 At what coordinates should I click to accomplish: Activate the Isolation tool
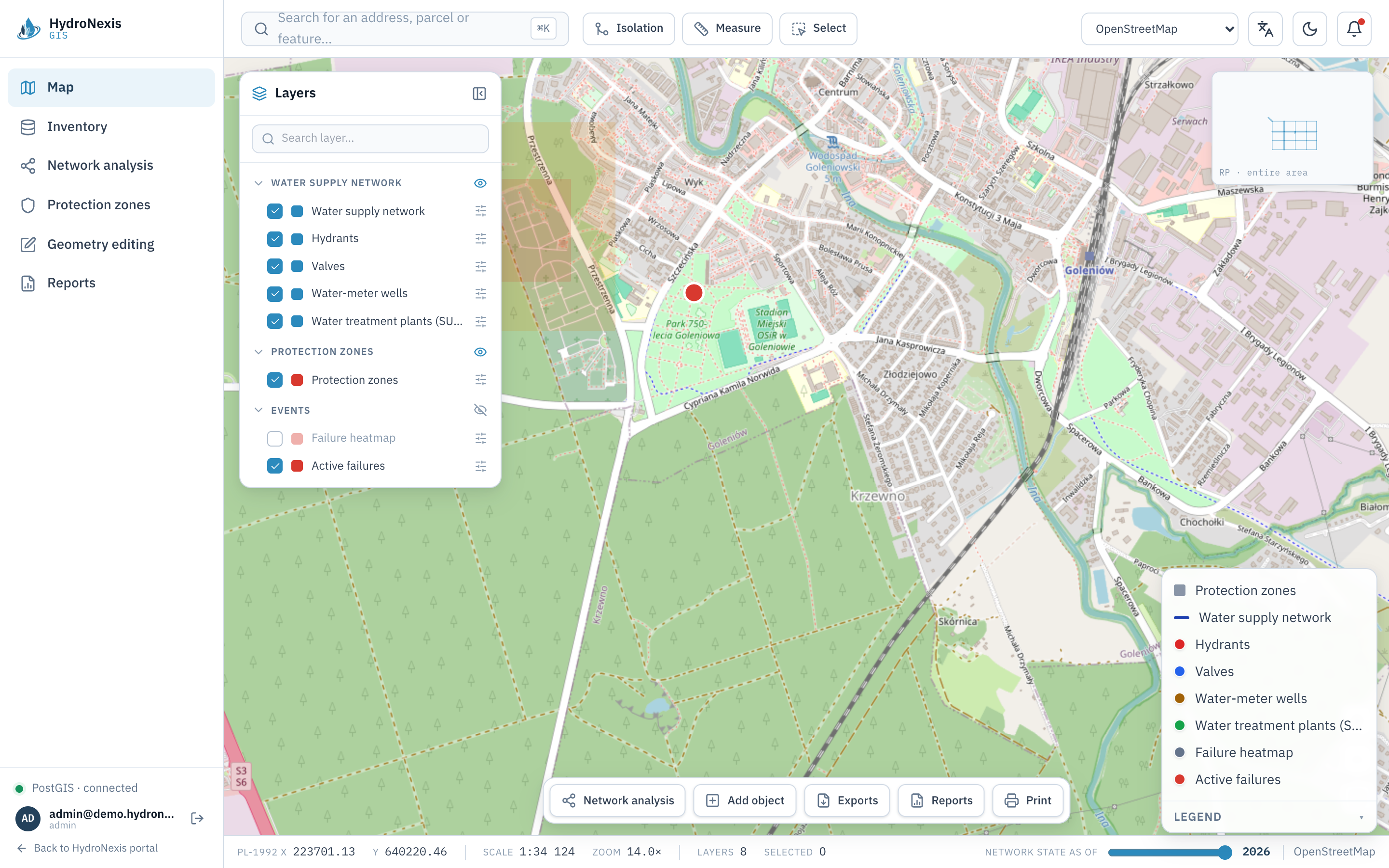coord(628,29)
